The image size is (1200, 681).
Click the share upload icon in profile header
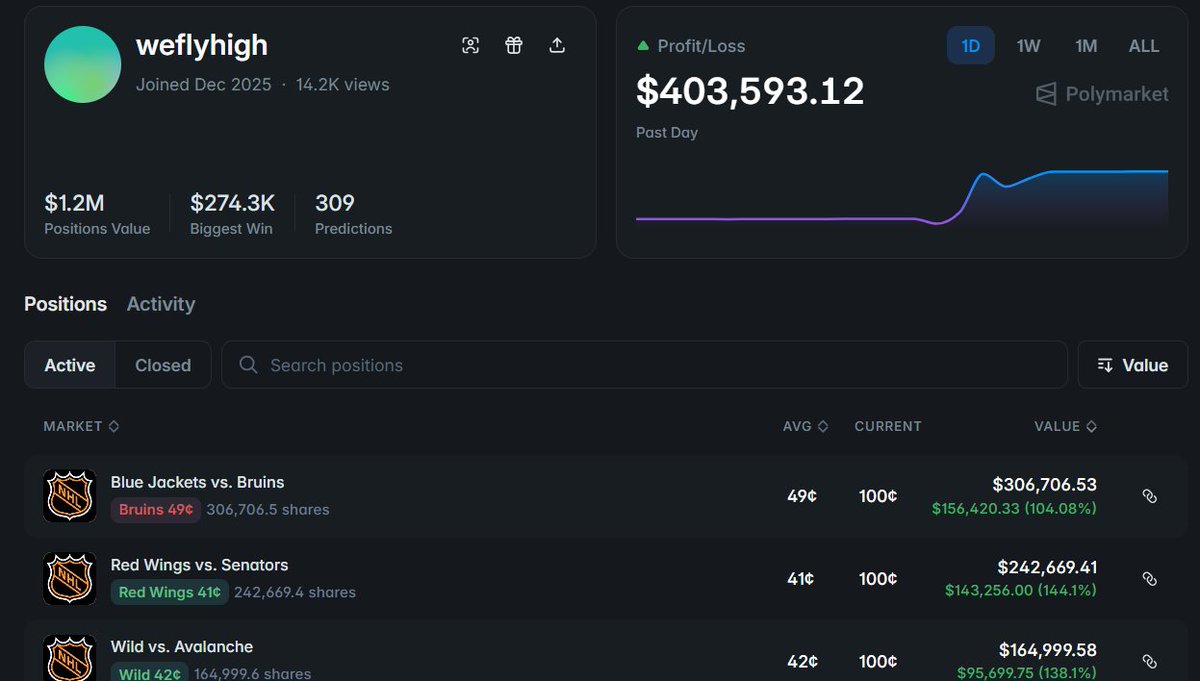558,45
